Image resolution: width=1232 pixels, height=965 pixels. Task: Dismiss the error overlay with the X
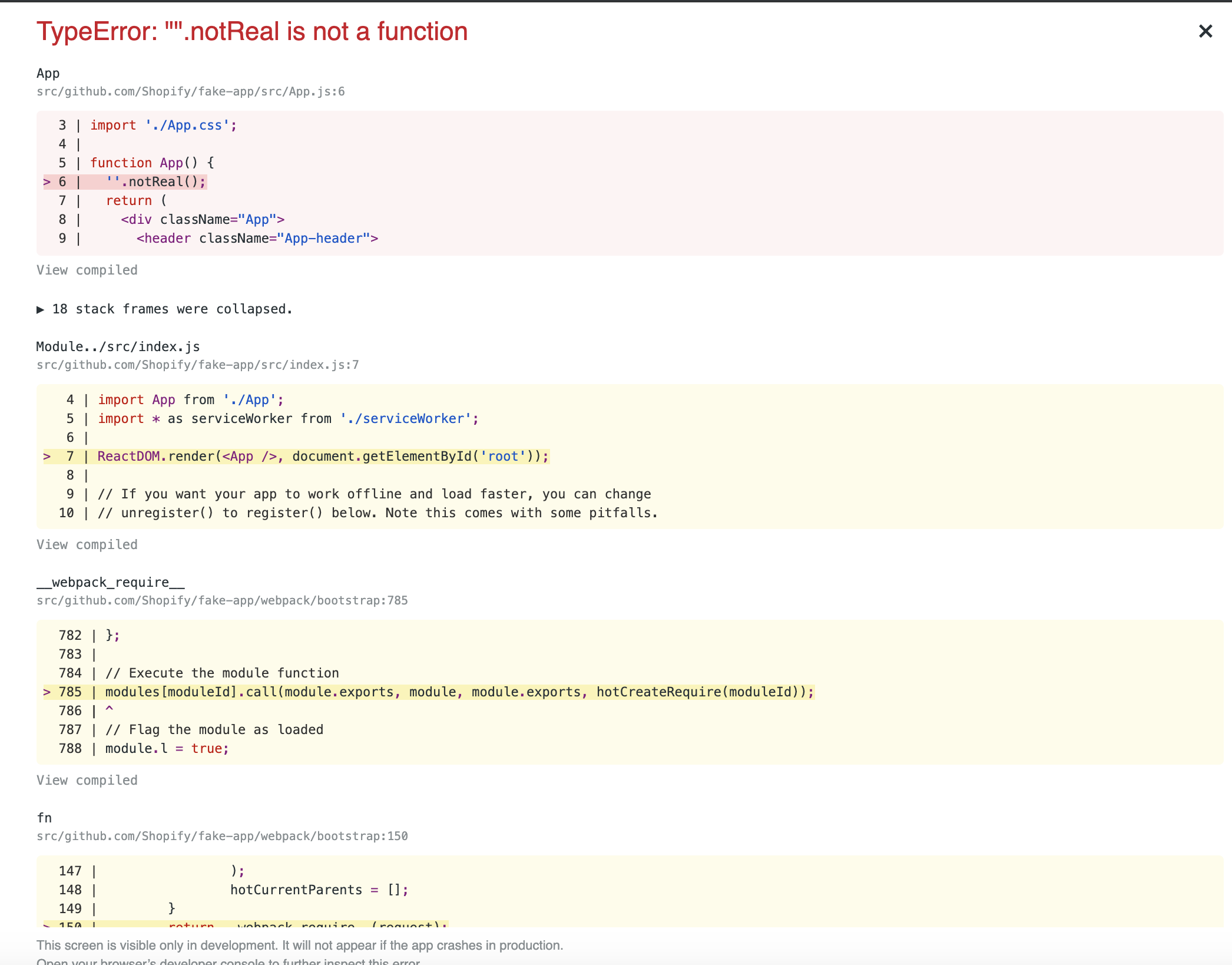click(x=1205, y=31)
